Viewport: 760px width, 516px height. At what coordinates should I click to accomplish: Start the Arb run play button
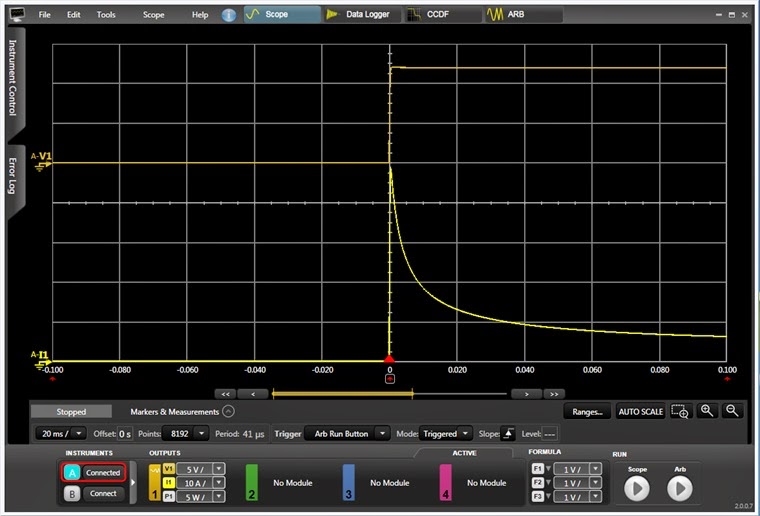[x=680, y=488]
